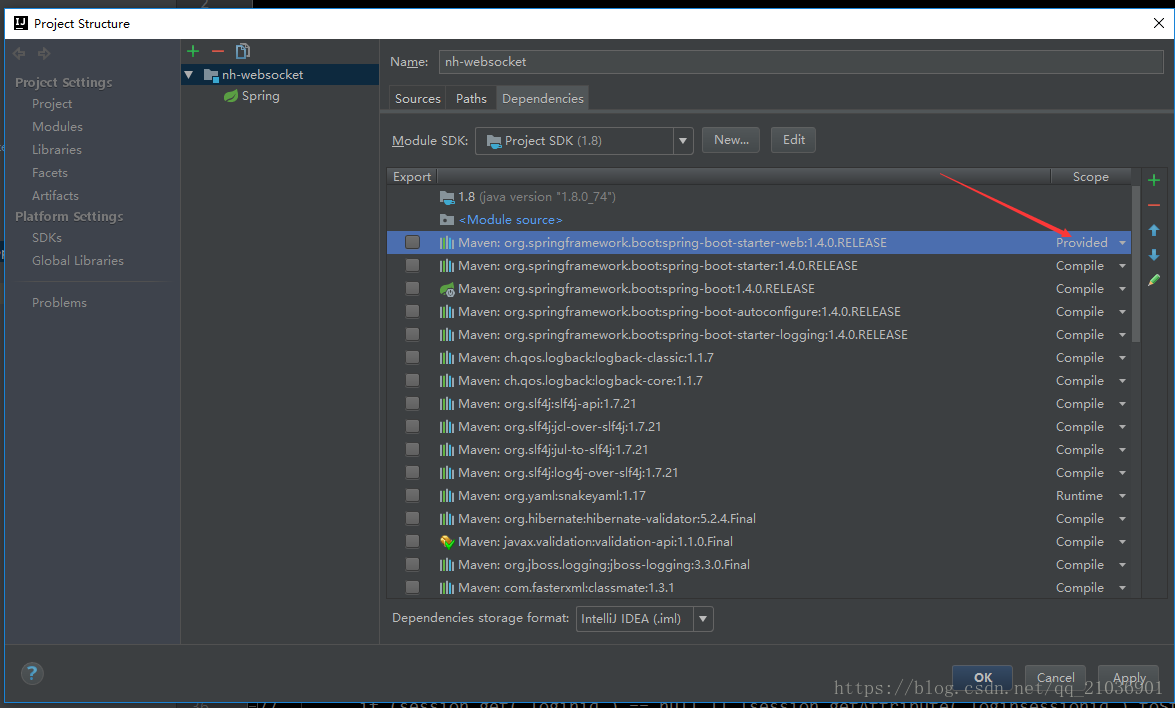Image resolution: width=1175 pixels, height=708 pixels.
Task: Toggle export for spring-boot-autoconfigure
Action: click(x=412, y=311)
